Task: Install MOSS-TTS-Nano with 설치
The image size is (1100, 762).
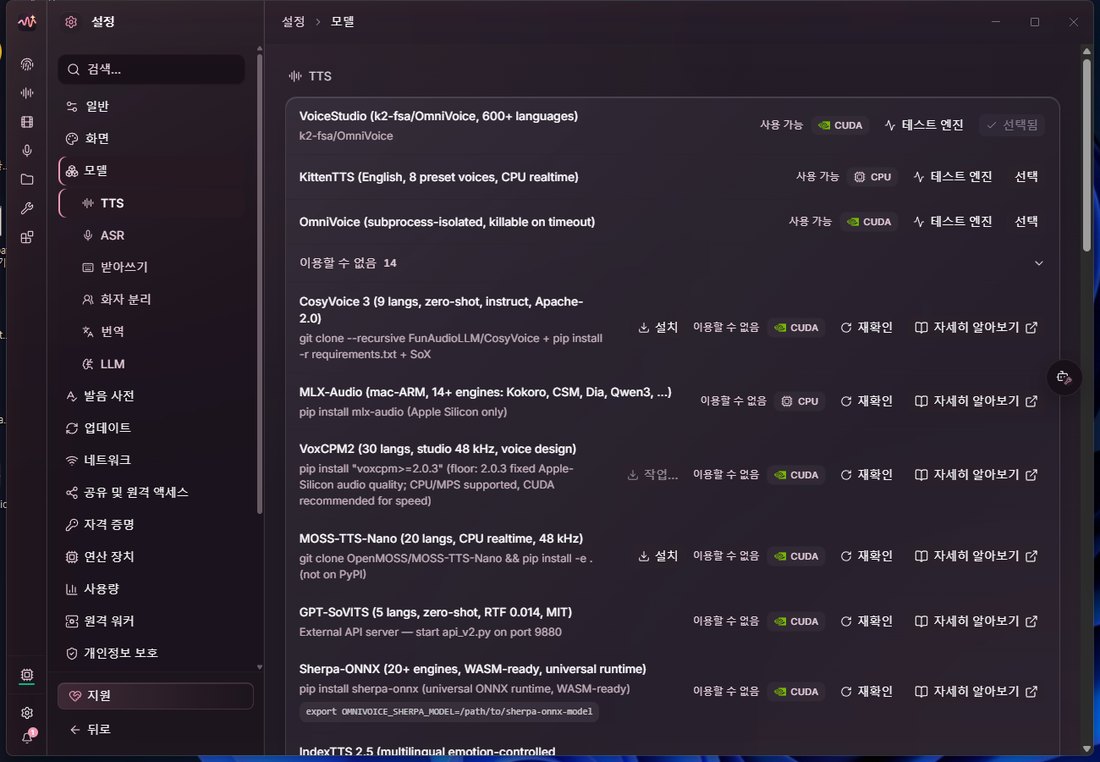Action: (x=658, y=556)
